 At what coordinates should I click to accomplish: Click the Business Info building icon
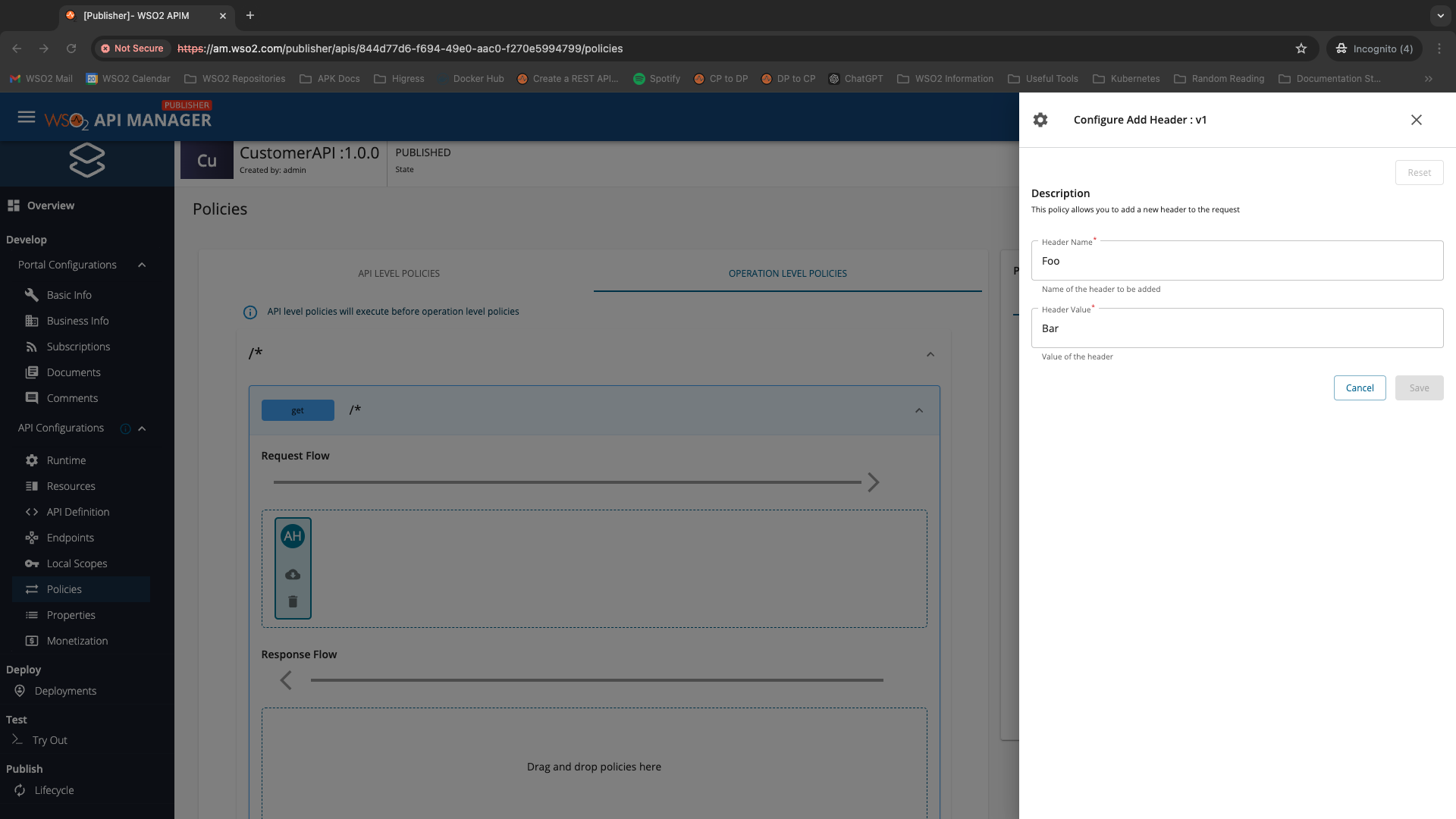pos(32,321)
